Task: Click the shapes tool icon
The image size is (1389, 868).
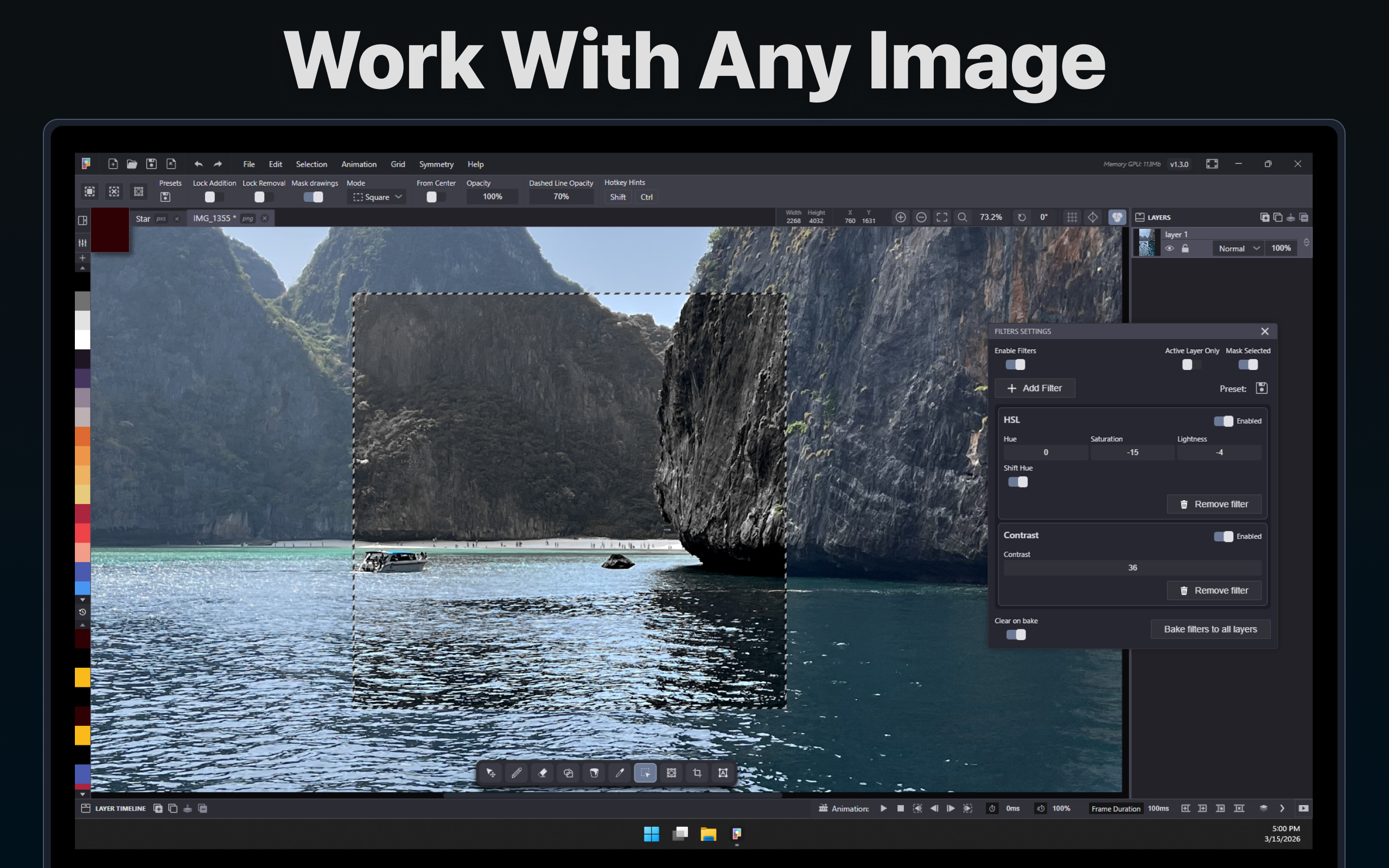Action: pos(568,773)
